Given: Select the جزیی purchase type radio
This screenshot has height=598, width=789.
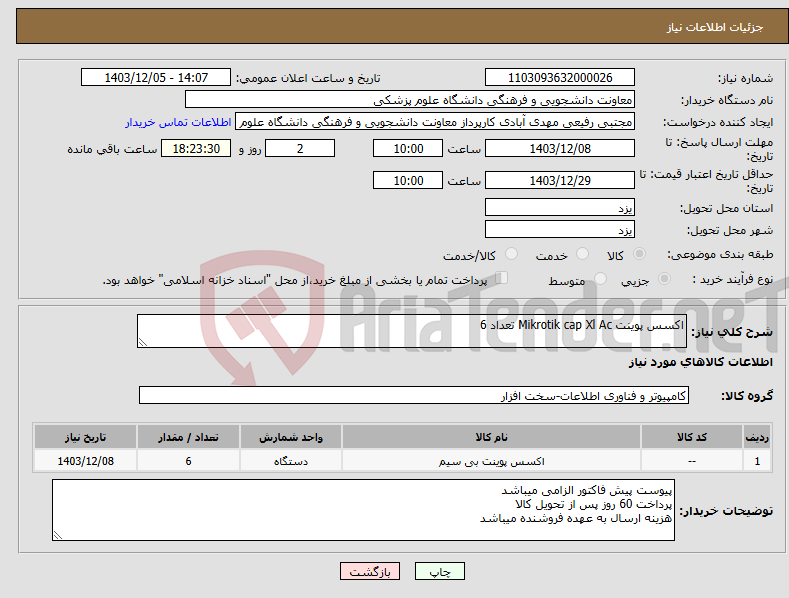Looking at the screenshot, I should [664, 279].
